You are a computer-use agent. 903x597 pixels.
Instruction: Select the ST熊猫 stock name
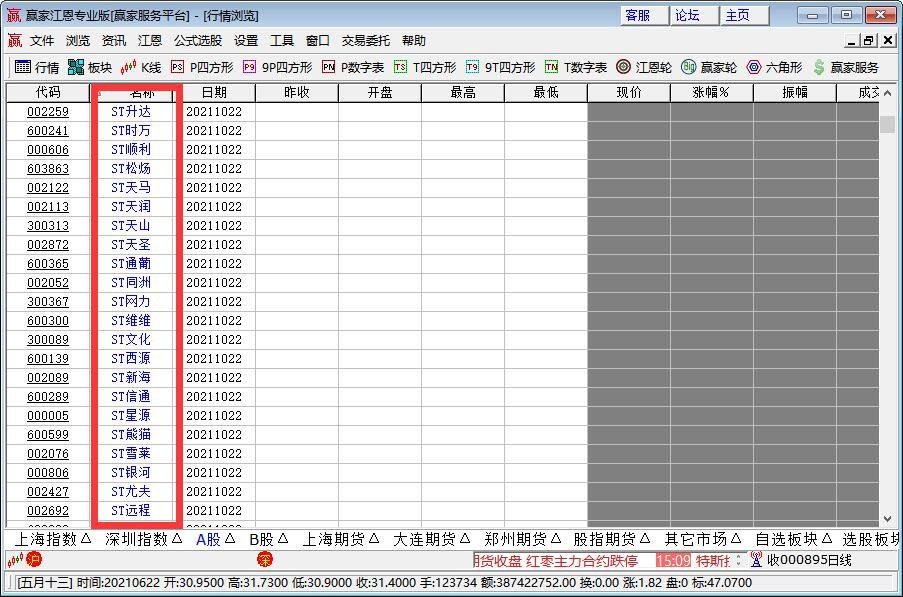pyautogui.click(x=131, y=435)
